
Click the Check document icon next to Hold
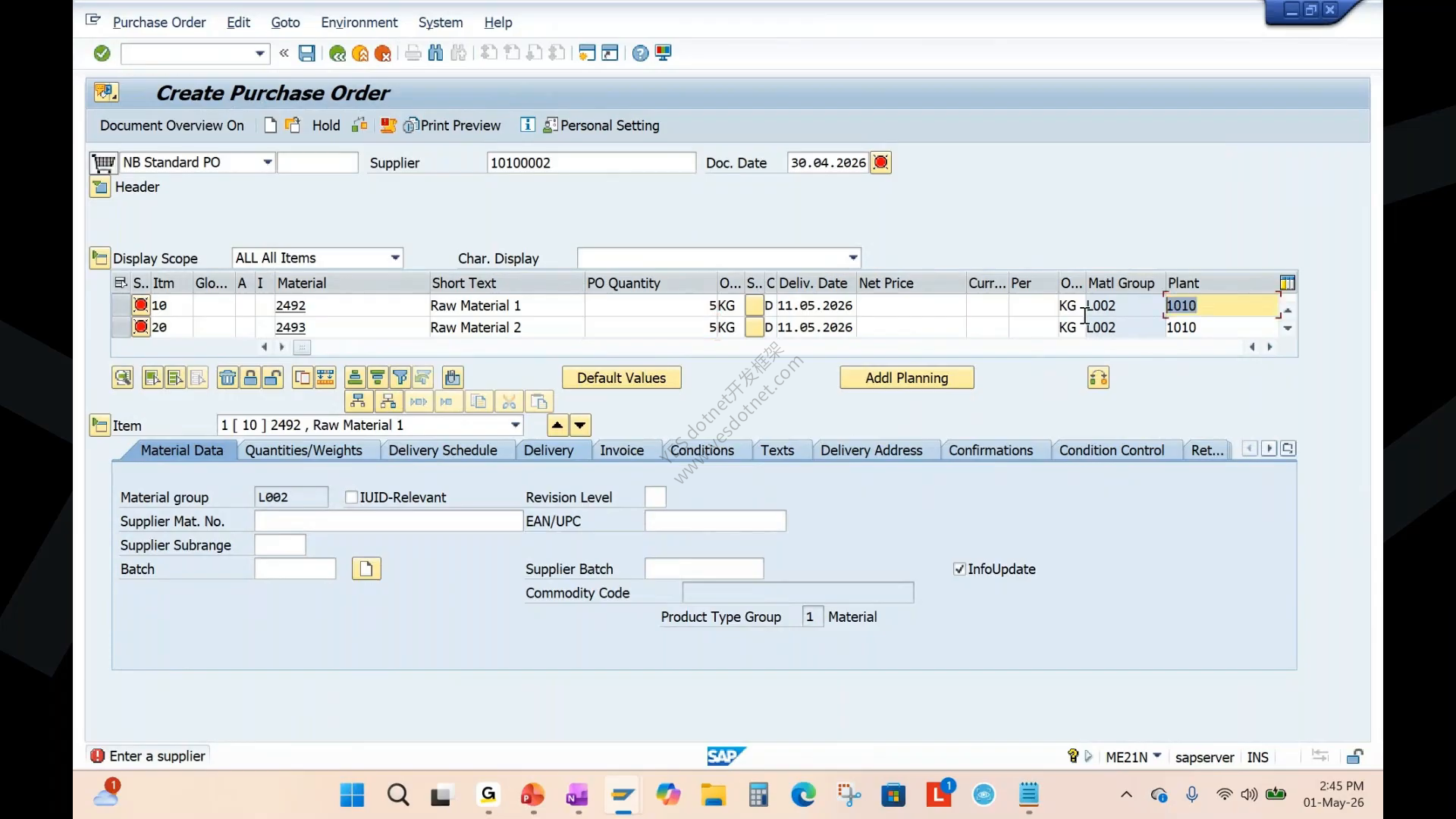click(359, 125)
